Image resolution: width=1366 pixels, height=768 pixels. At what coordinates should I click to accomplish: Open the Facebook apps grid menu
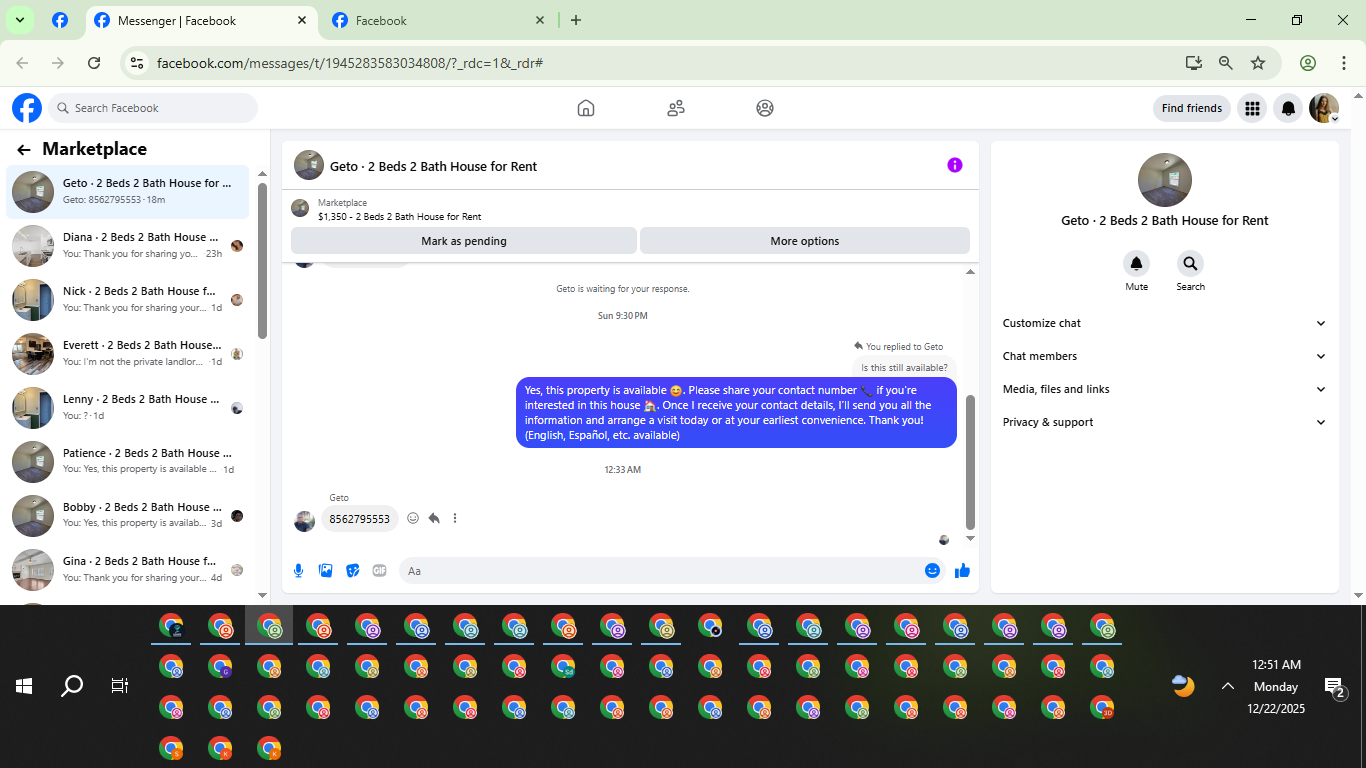[x=1252, y=108]
